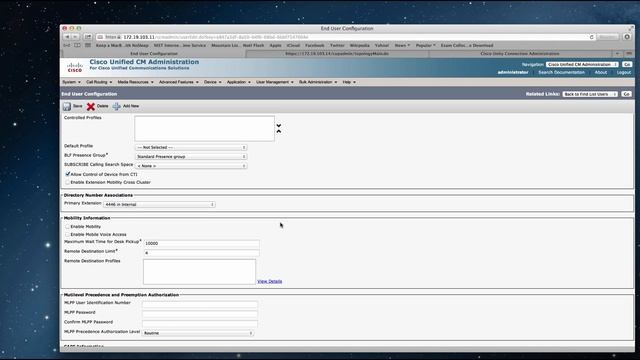Open downloads icon at toolbar right

click(627, 37)
